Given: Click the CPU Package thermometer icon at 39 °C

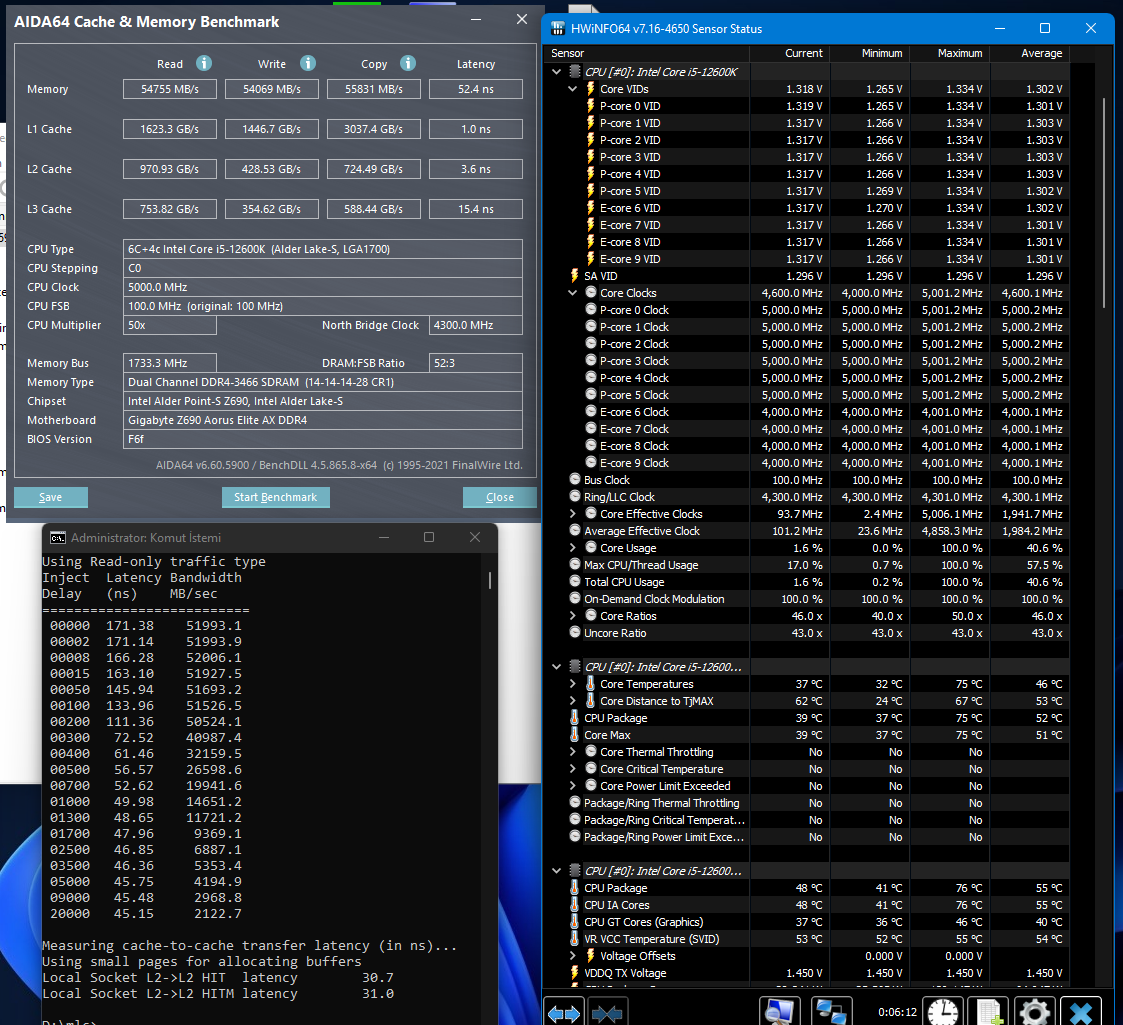Looking at the screenshot, I should 574,718.
